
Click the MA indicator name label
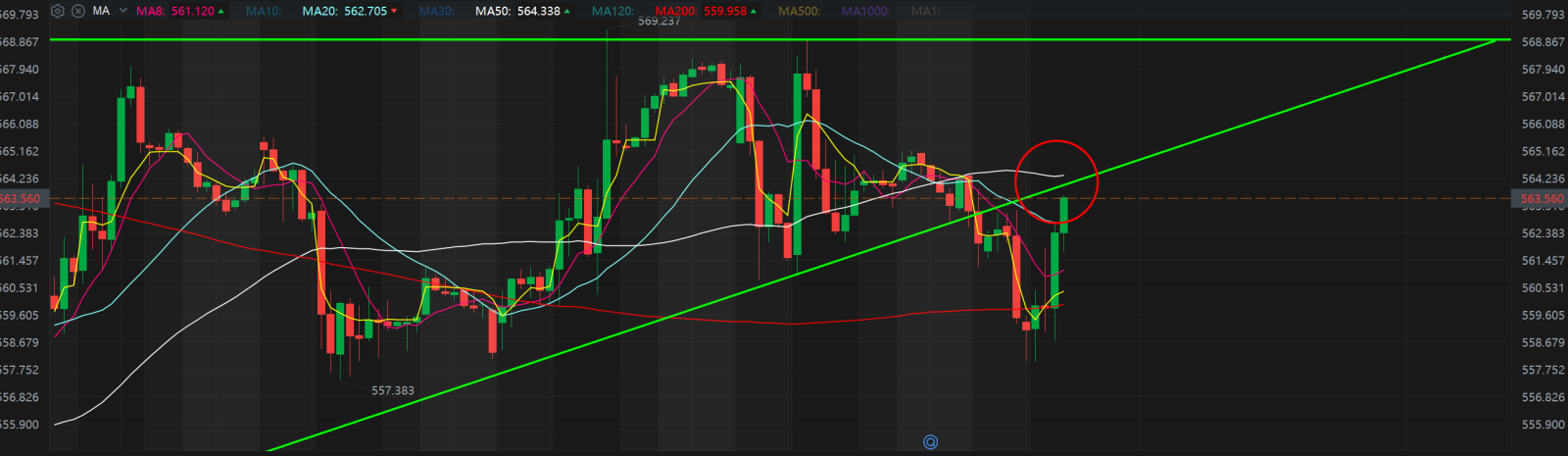tap(101, 11)
